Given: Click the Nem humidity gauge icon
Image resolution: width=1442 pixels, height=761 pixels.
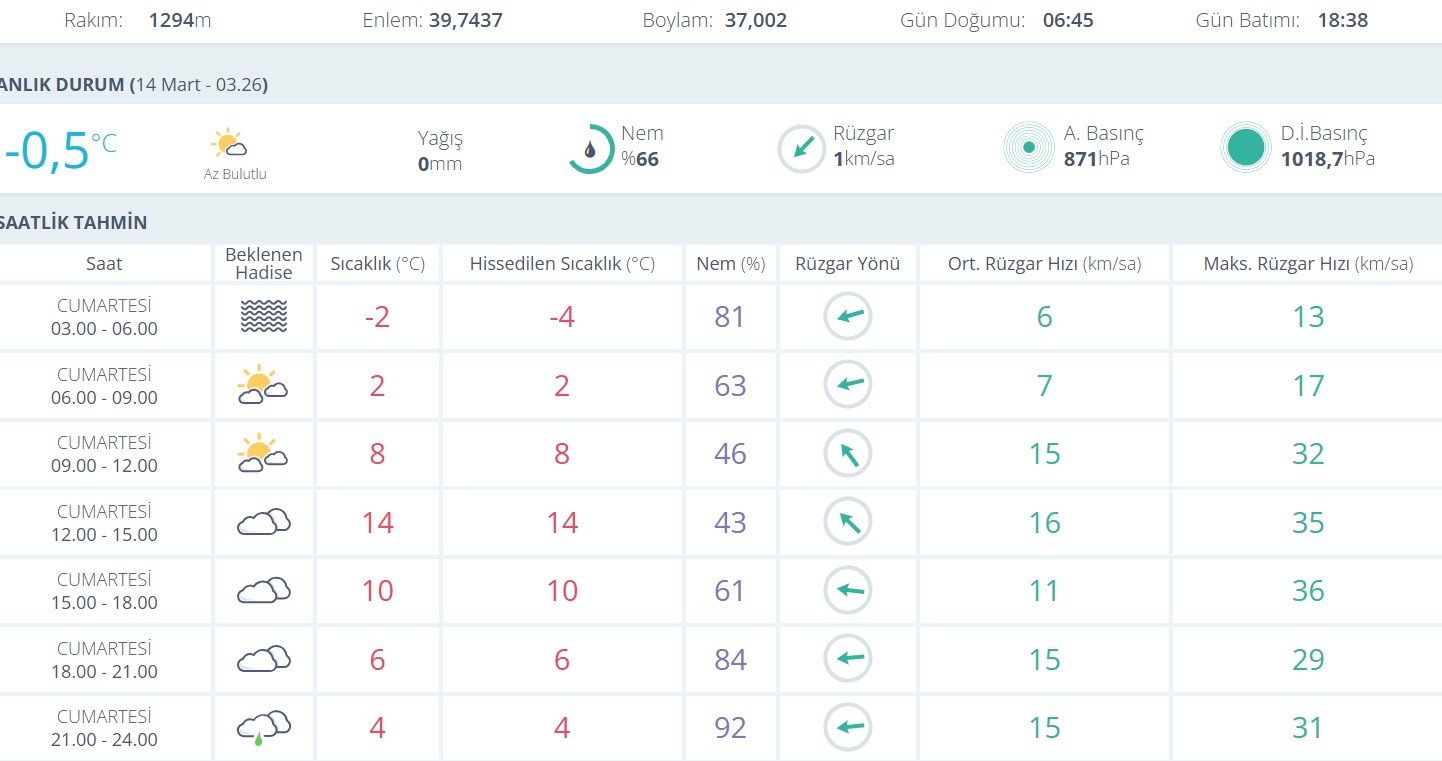Looking at the screenshot, I should click(x=591, y=149).
